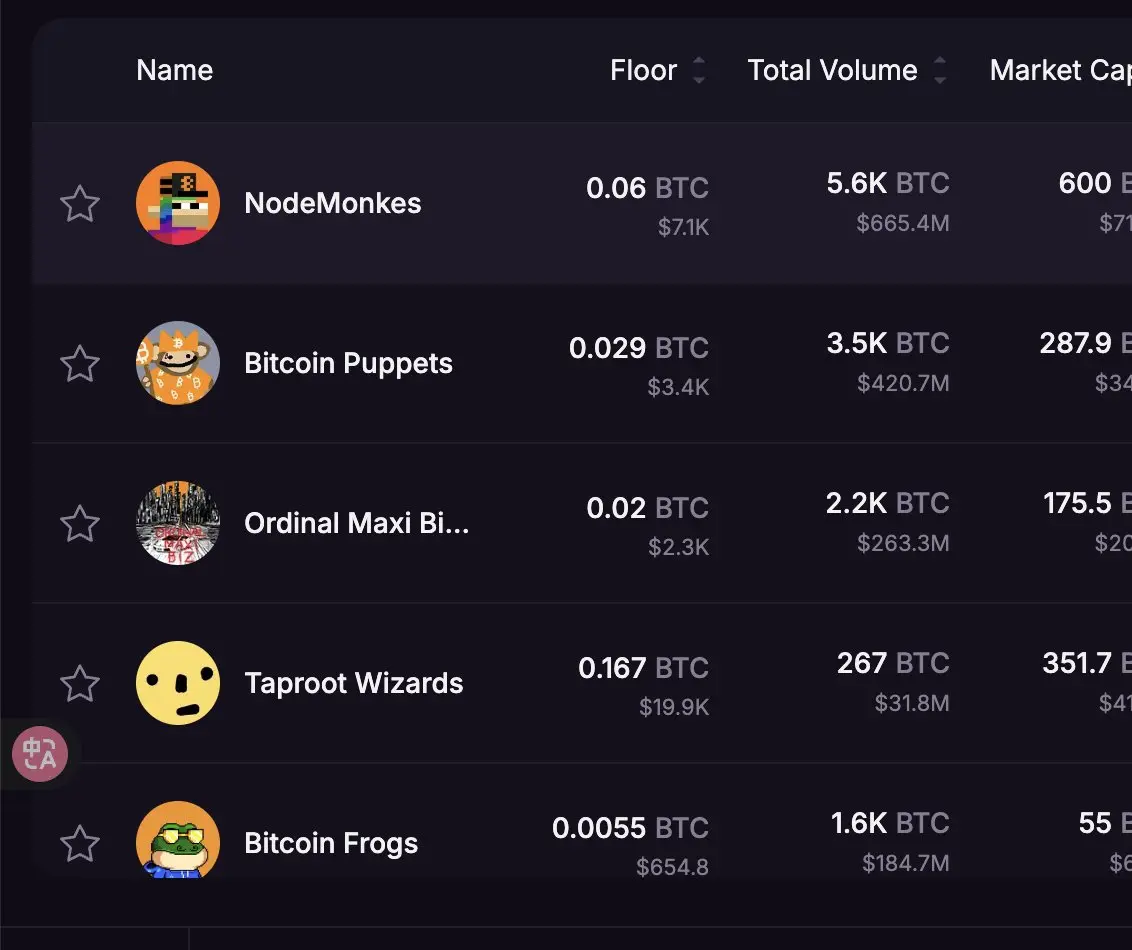Click the Bitcoin Puppets avatar icon
Screen dimensions: 1132x950
click(x=178, y=363)
